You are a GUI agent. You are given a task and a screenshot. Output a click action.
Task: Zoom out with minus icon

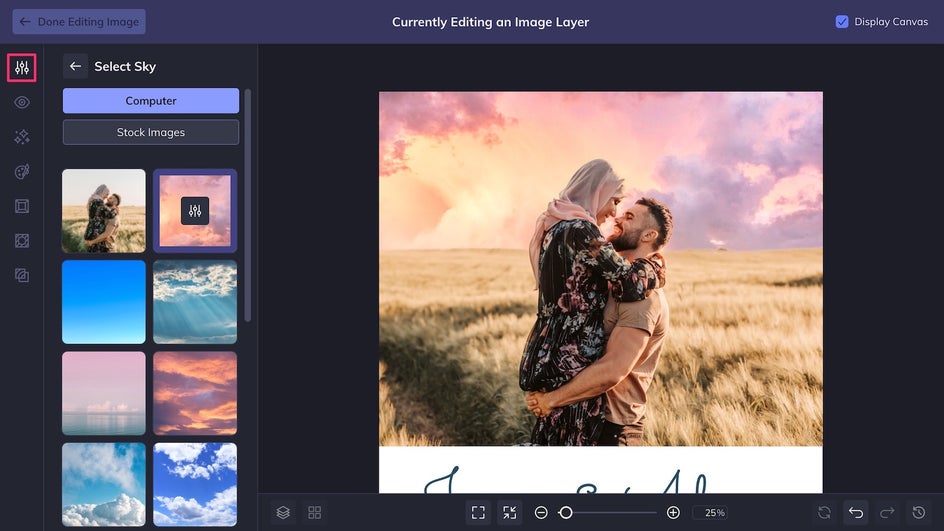click(541, 512)
